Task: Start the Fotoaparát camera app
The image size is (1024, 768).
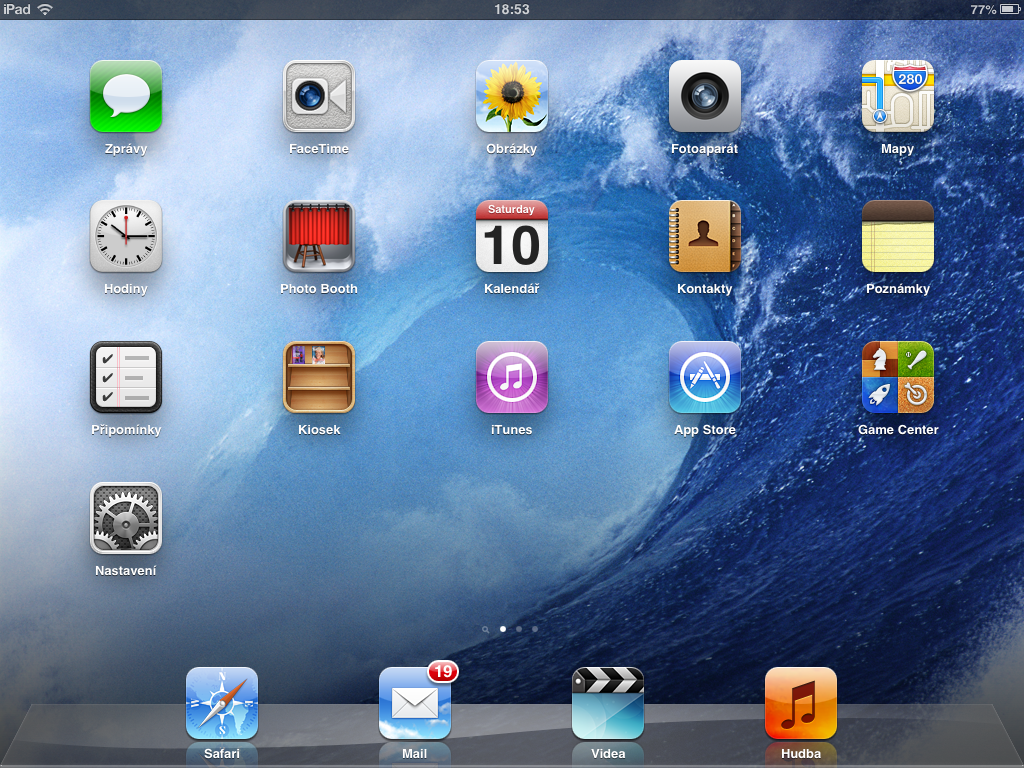Action: point(704,97)
